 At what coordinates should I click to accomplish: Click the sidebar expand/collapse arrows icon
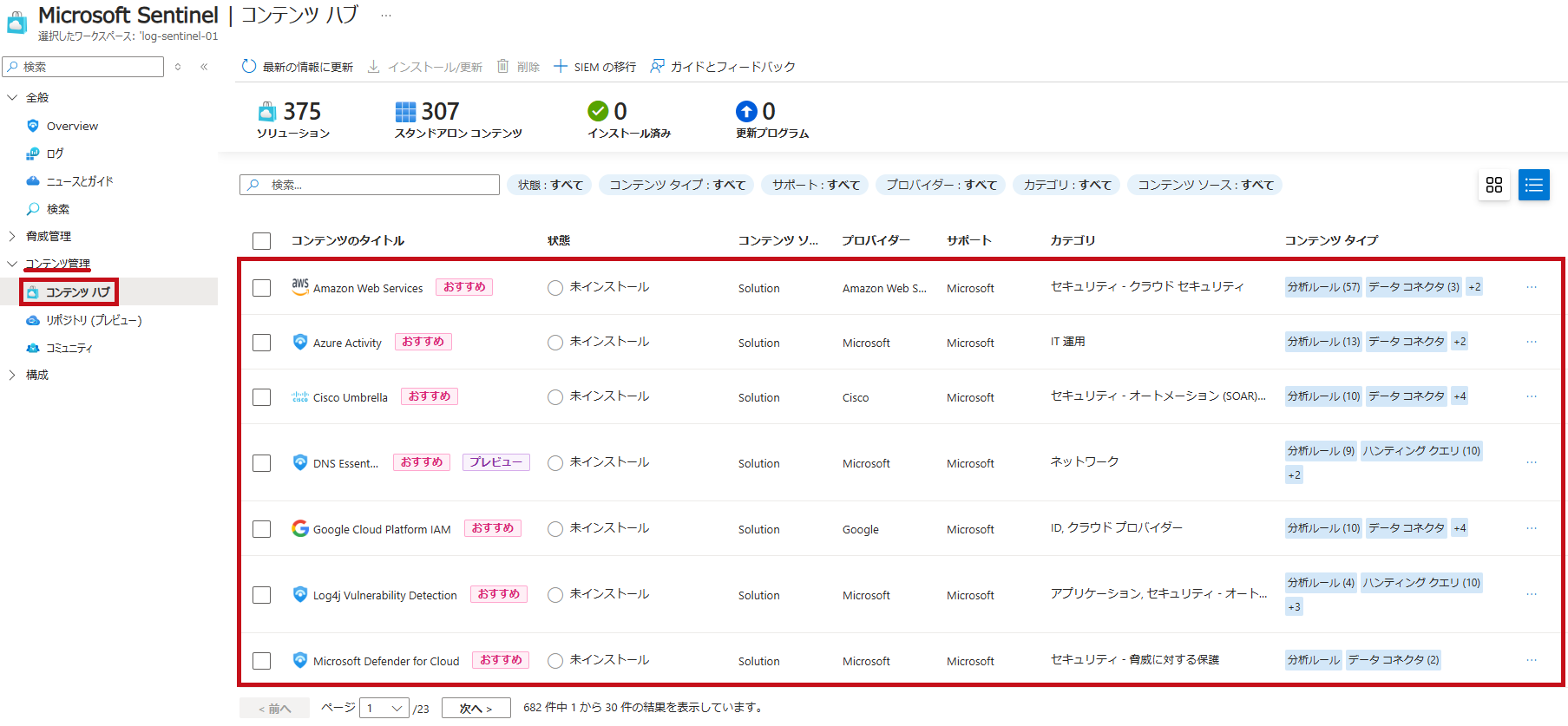click(x=178, y=67)
